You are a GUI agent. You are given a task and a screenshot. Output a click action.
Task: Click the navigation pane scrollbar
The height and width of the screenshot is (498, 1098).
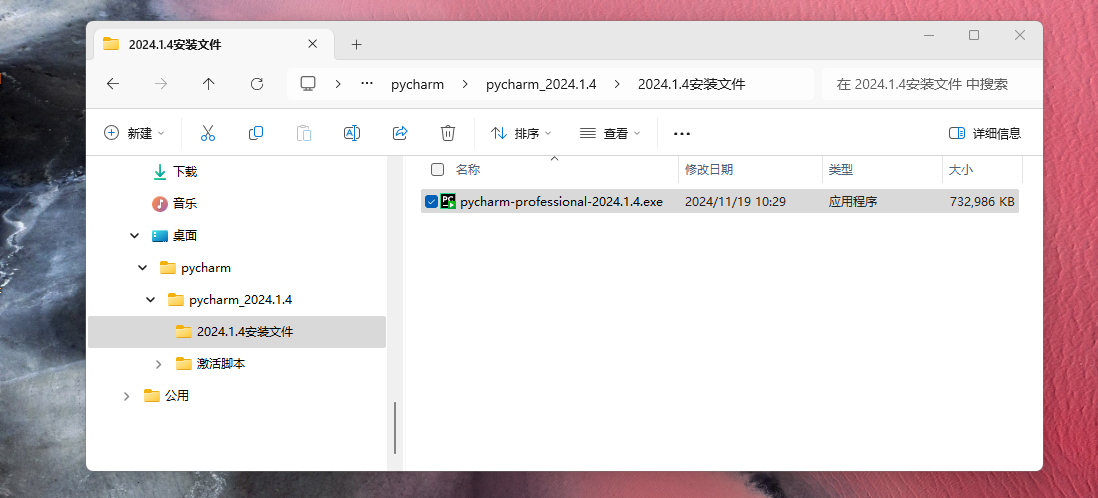click(x=395, y=427)
